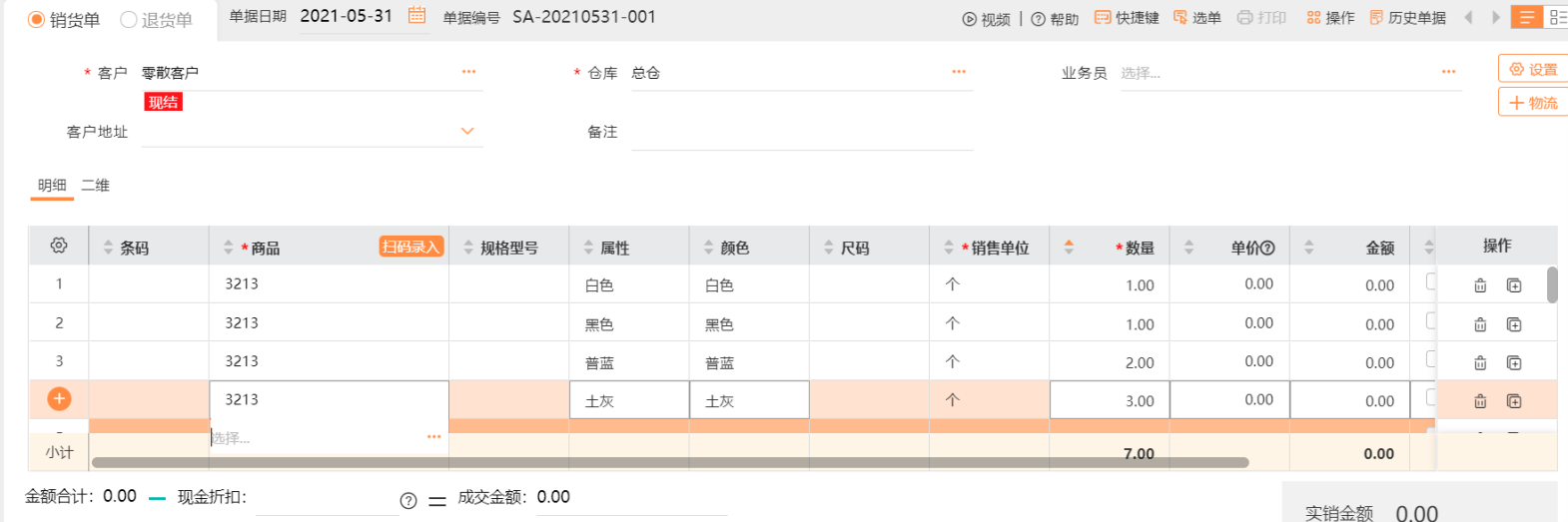Switch to the 明细 tab
The height and width of the screenshot is (522, 1568).
coord(52,186)
